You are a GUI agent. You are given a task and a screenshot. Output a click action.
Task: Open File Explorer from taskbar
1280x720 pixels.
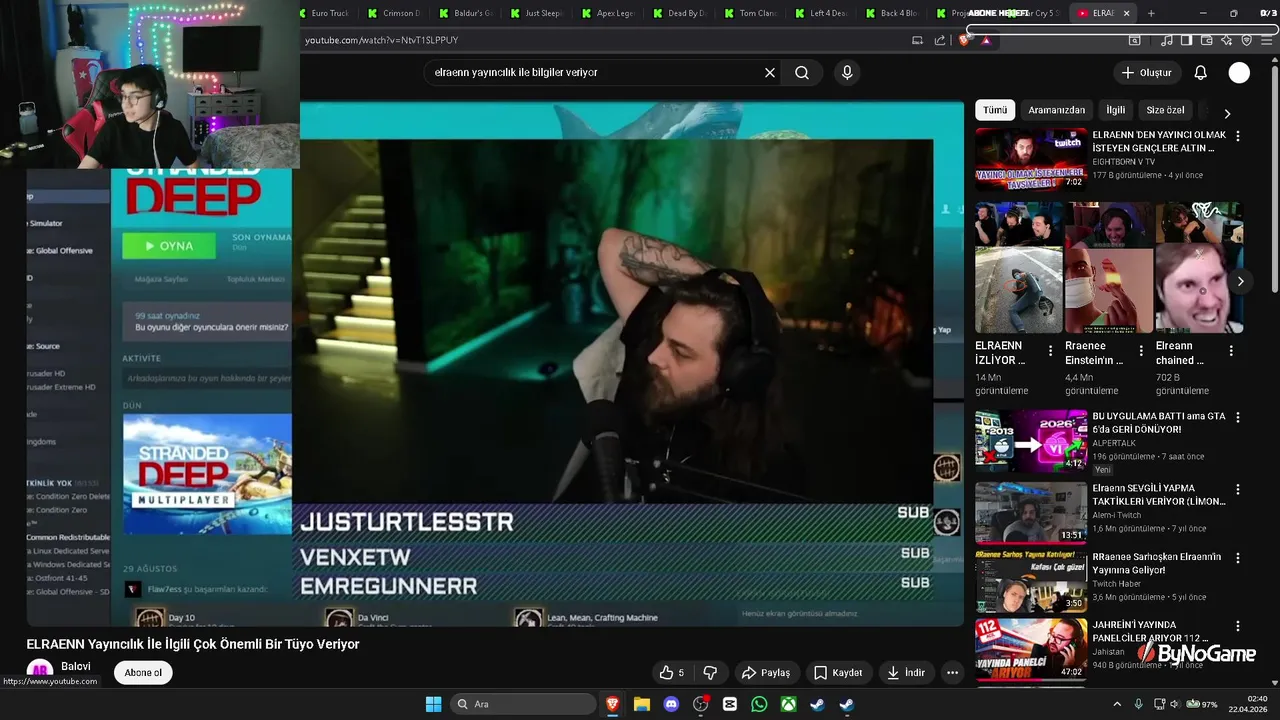pos(642,704)
